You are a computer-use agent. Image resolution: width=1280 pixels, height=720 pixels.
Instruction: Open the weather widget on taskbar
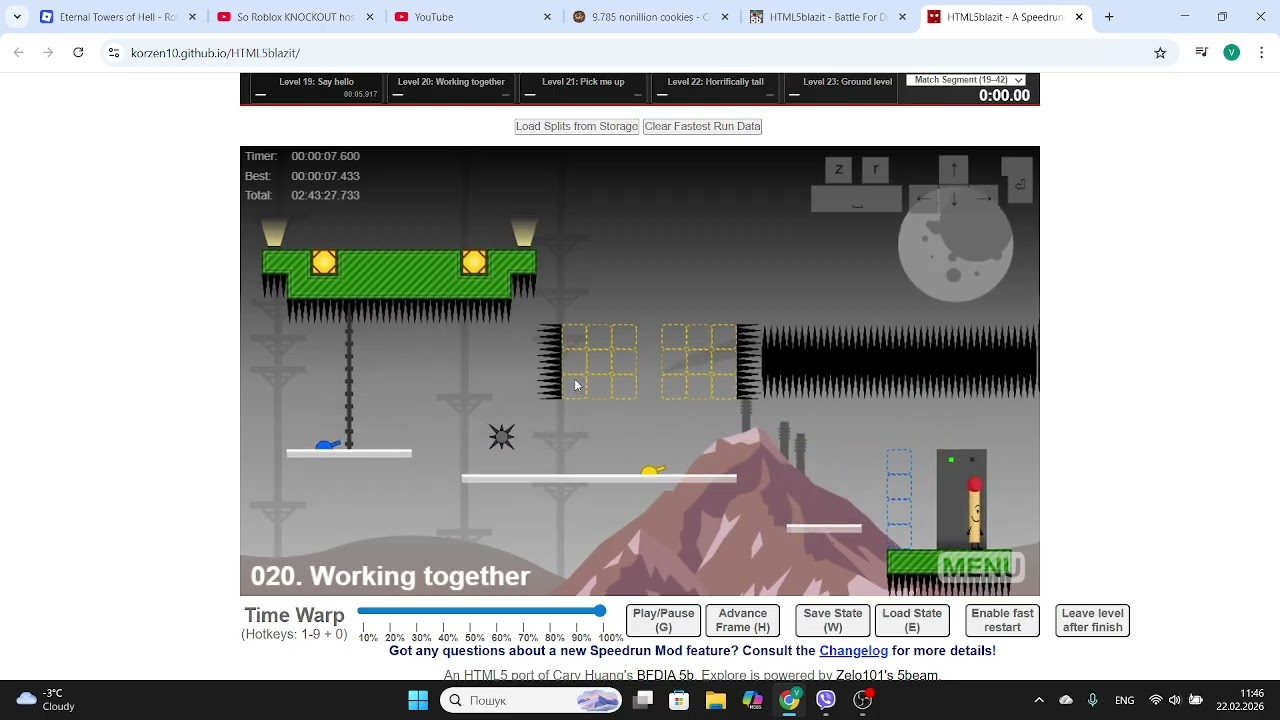tap(46, 700)
